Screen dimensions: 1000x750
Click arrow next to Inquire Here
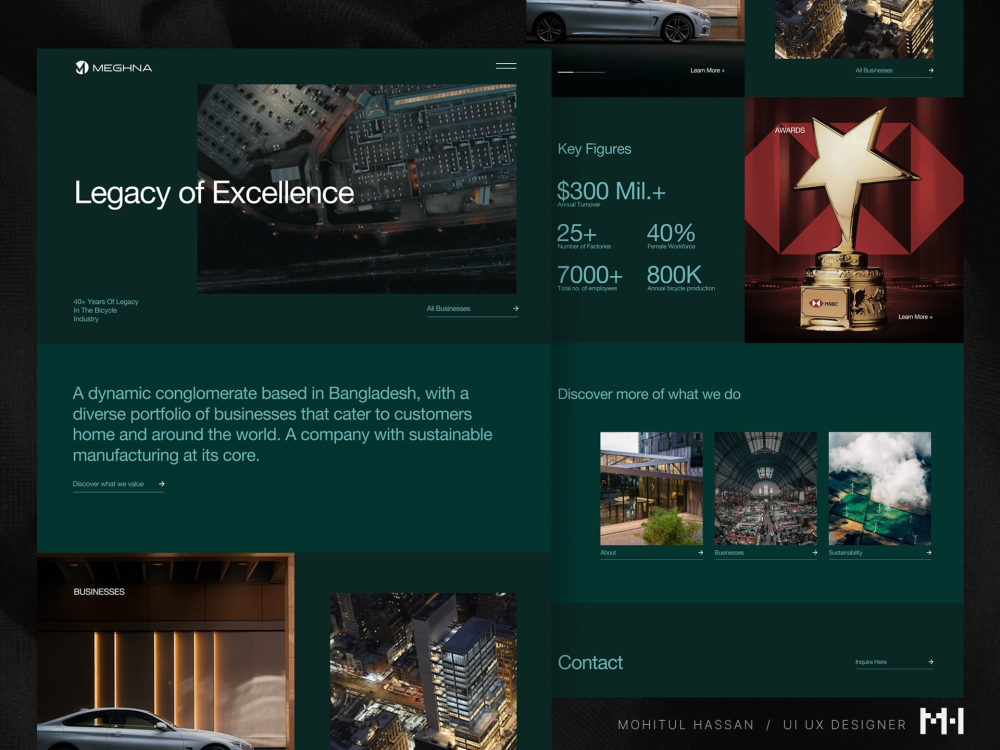(930, 662)
